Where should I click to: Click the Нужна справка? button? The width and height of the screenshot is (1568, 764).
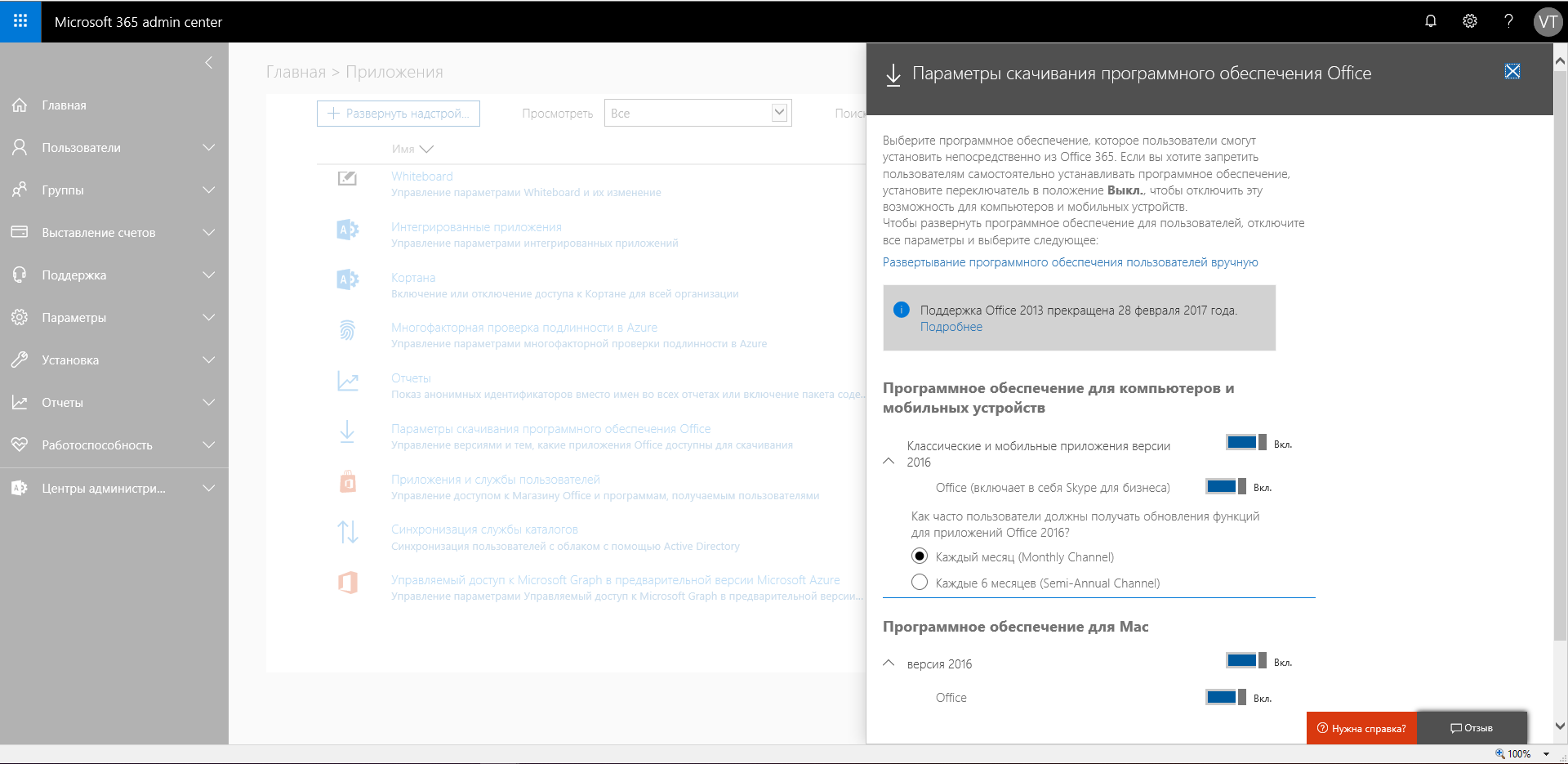[x=1361, y=728]
